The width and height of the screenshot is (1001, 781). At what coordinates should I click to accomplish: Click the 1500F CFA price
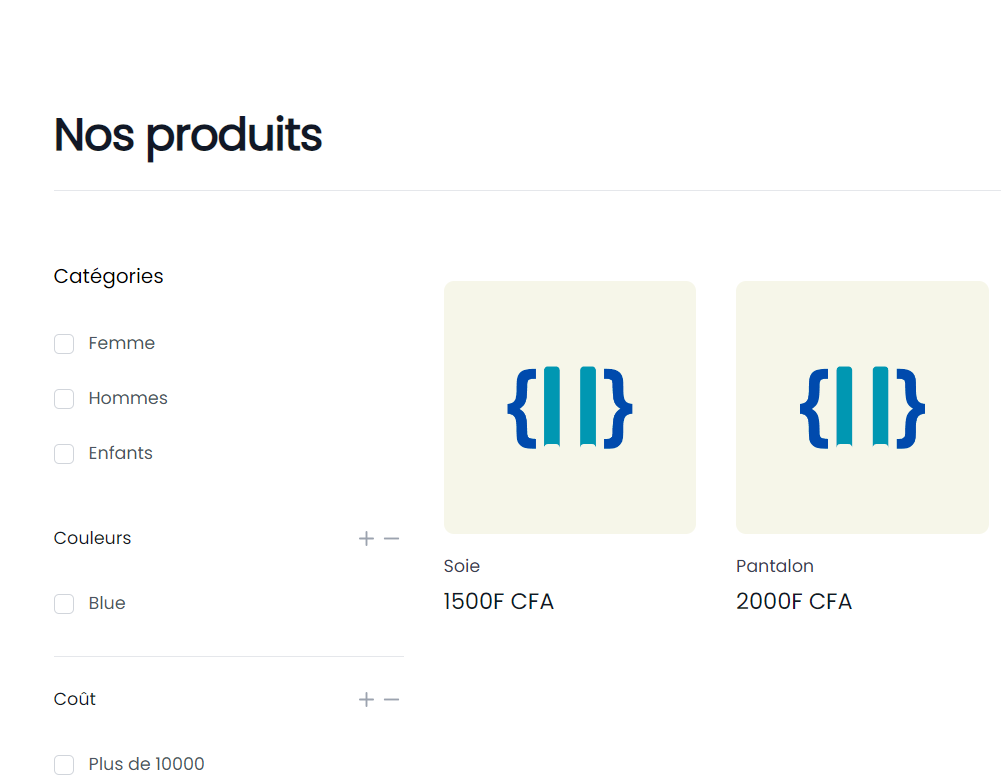[x=498, y=602]
